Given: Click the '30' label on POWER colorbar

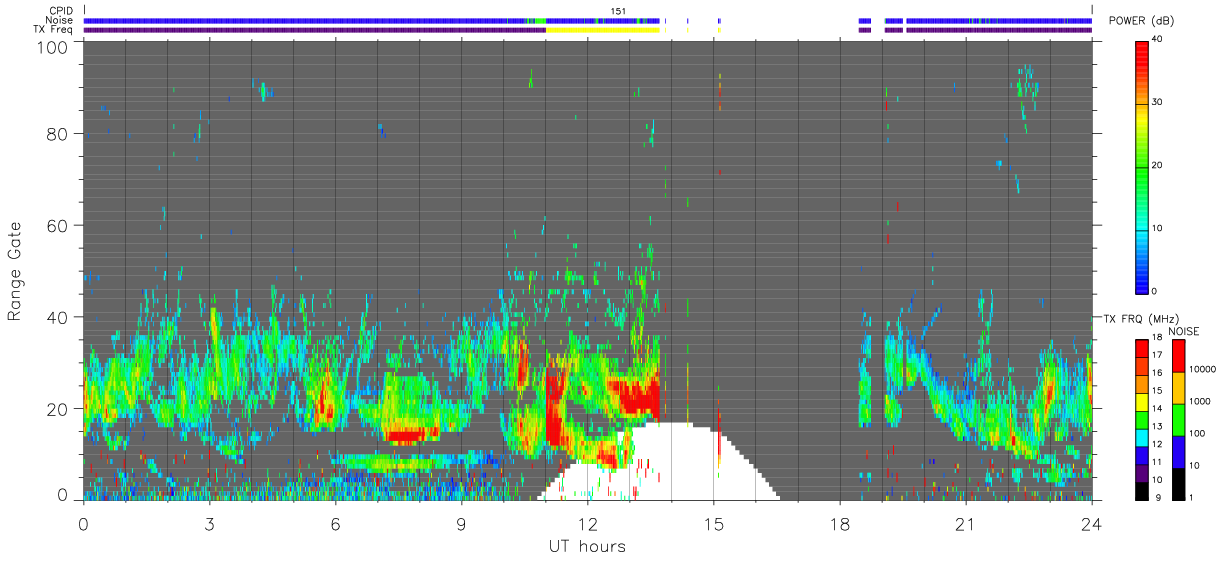Looking at the screenshot, I should point(1158,102).
